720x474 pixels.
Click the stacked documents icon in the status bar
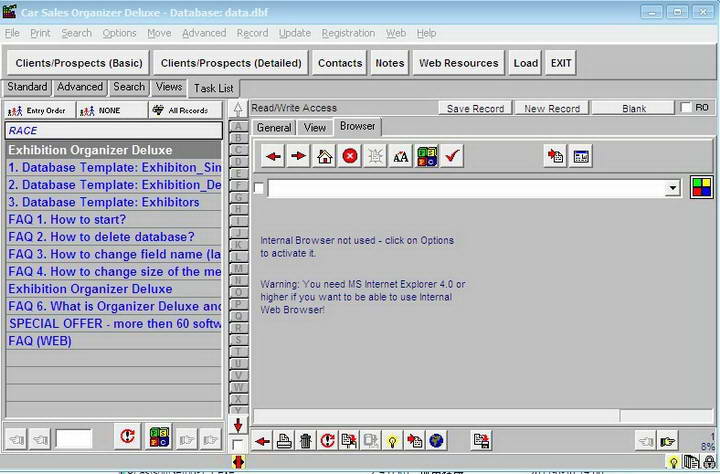(692, 462)
